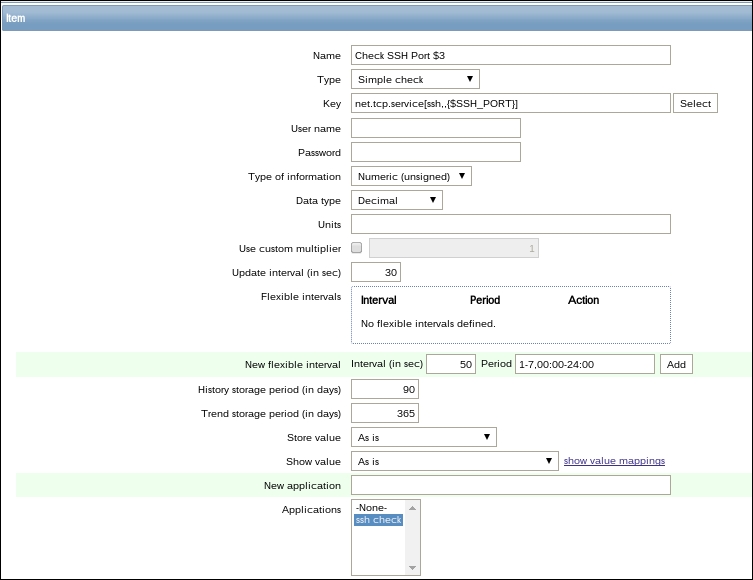Screen dimensions: 753x580
Task: Click the Units text field
Action: (510, 224)
